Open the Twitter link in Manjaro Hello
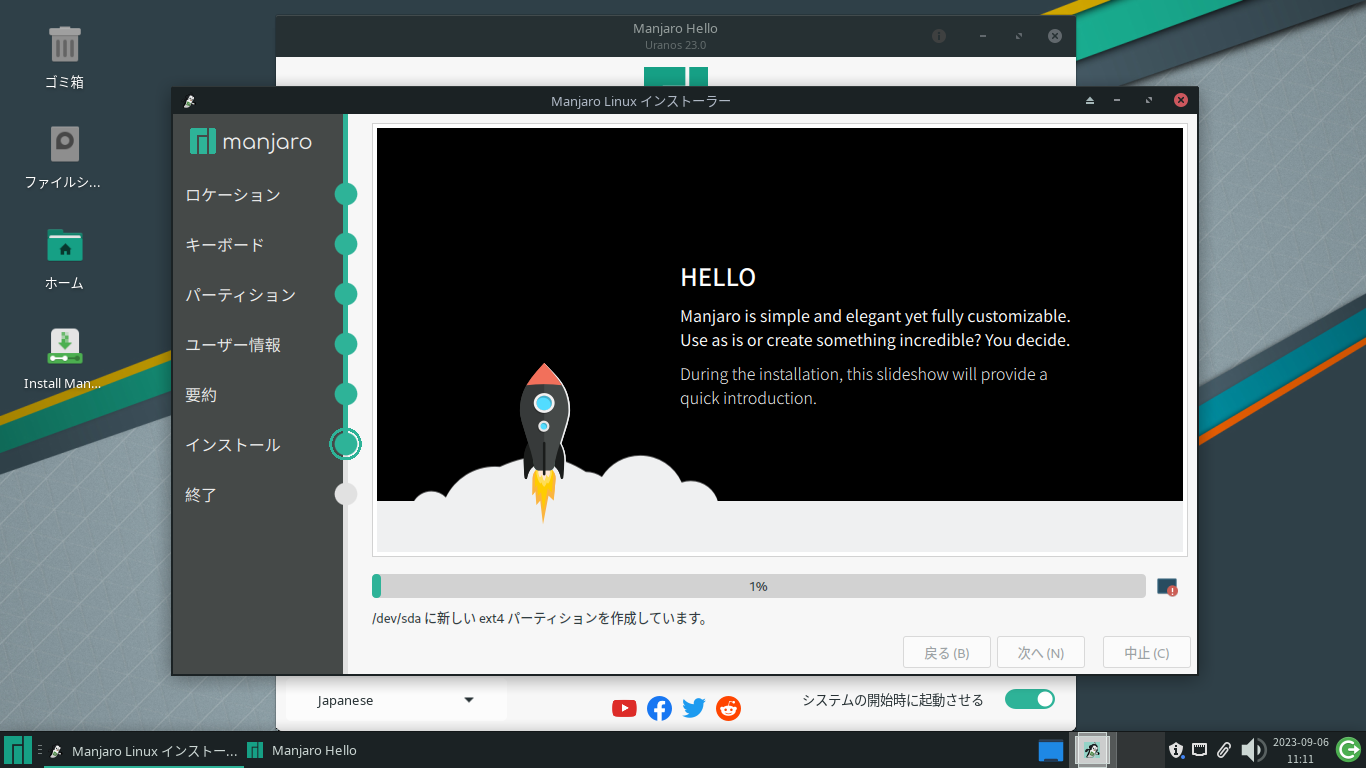 [x=694, y=708]
